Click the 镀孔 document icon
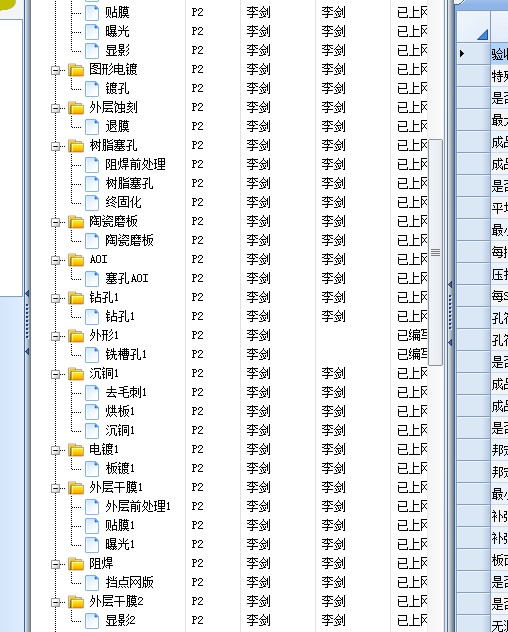The width and height of the screenshot is (508, 632). click(92, 89)
